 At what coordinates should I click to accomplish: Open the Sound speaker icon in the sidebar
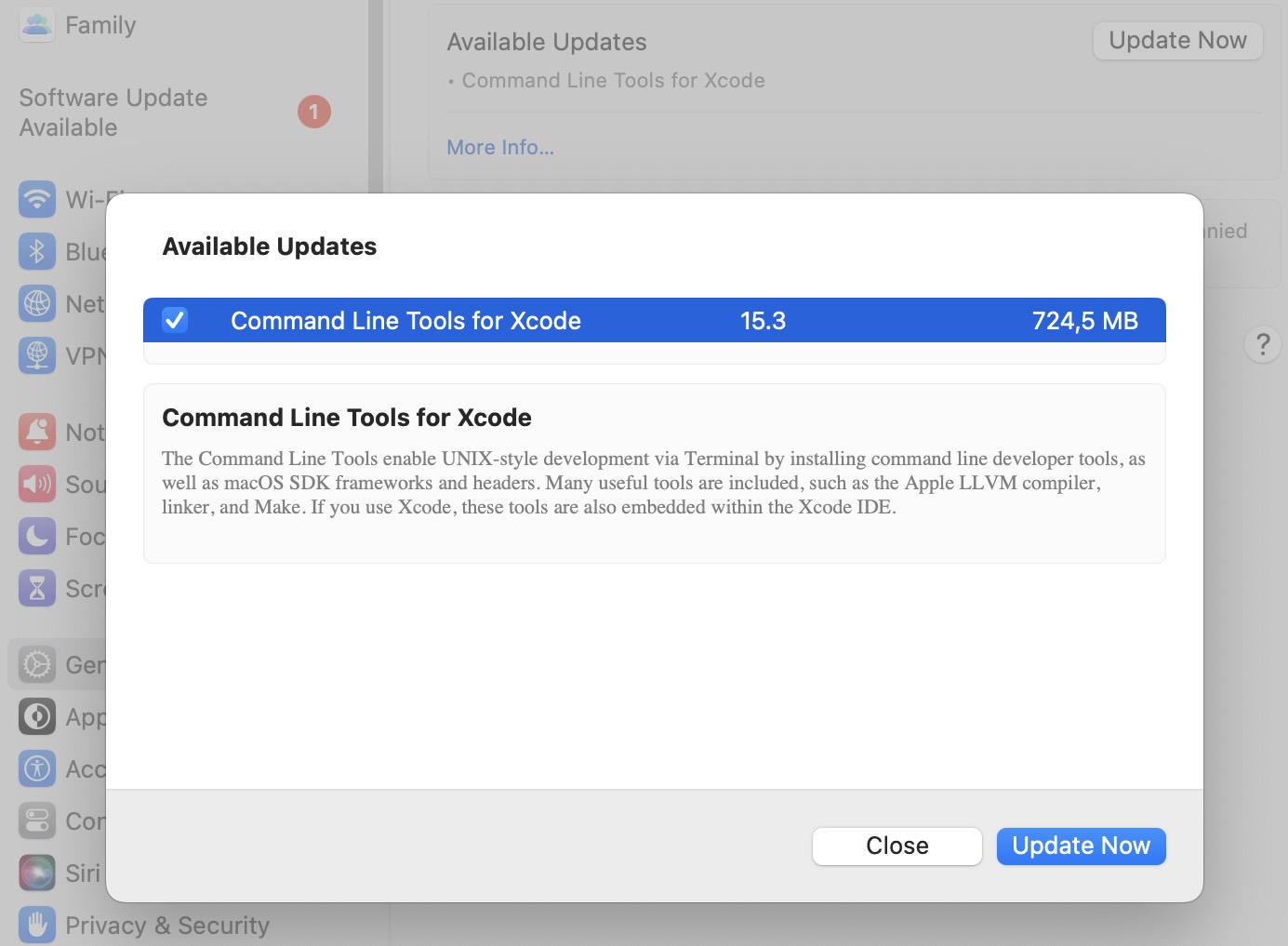tap(36, 484)
